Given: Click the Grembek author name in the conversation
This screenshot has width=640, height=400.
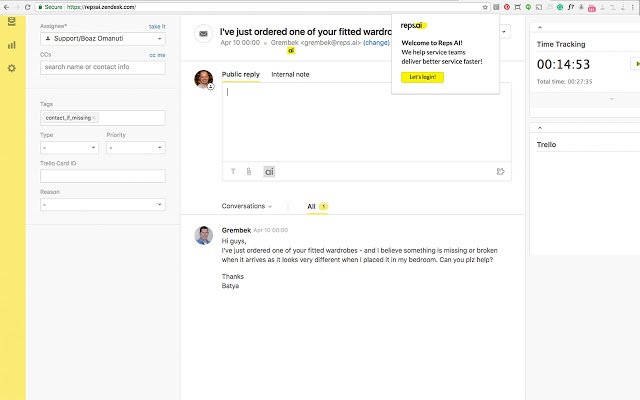Looking at the screenshot, I should [236, 230].
